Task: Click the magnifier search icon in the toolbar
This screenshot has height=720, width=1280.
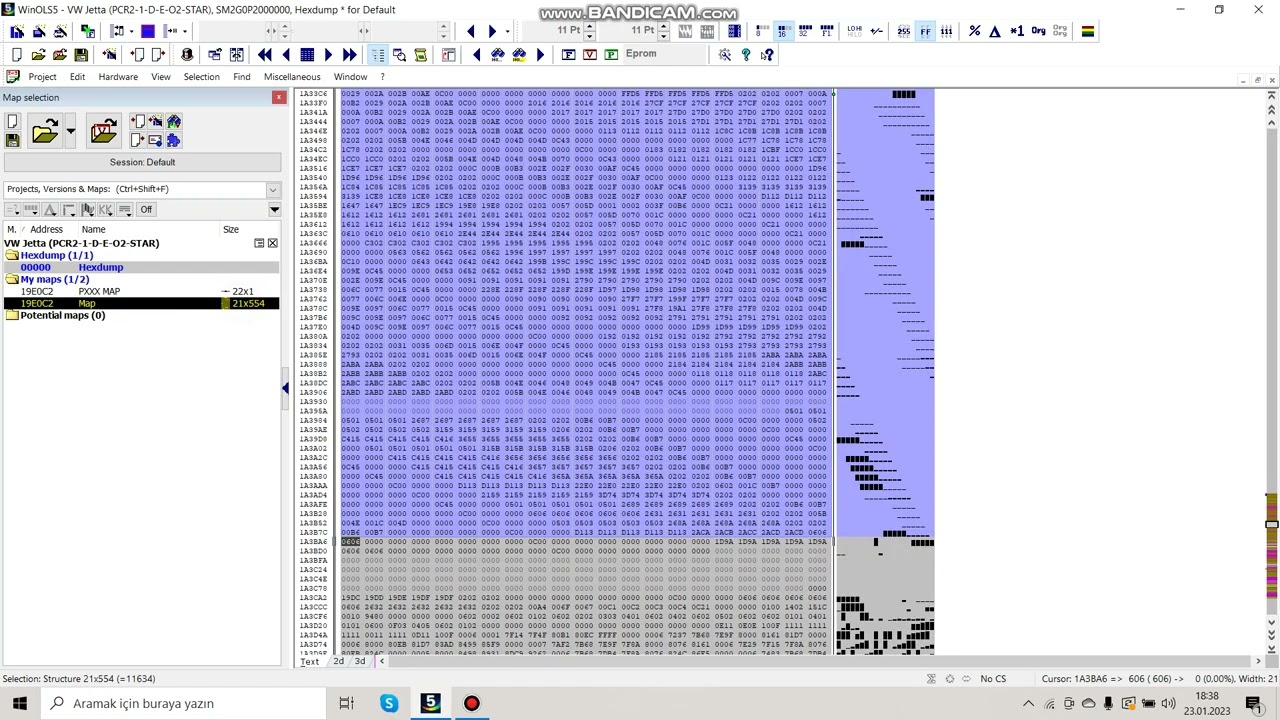Action: [x=399, y=55]
